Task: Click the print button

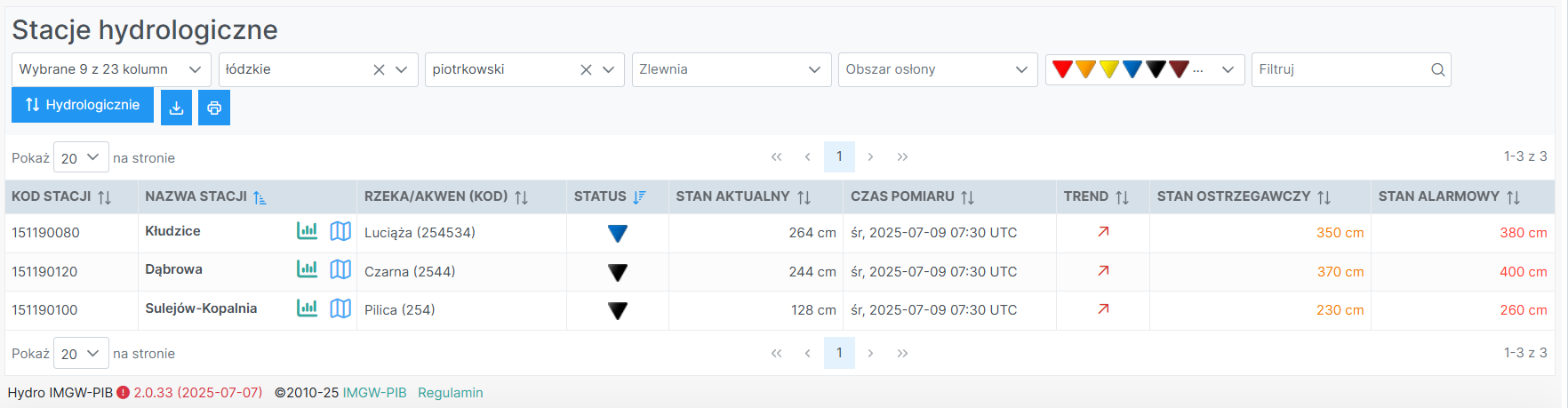Action: (x=214, y=108)
